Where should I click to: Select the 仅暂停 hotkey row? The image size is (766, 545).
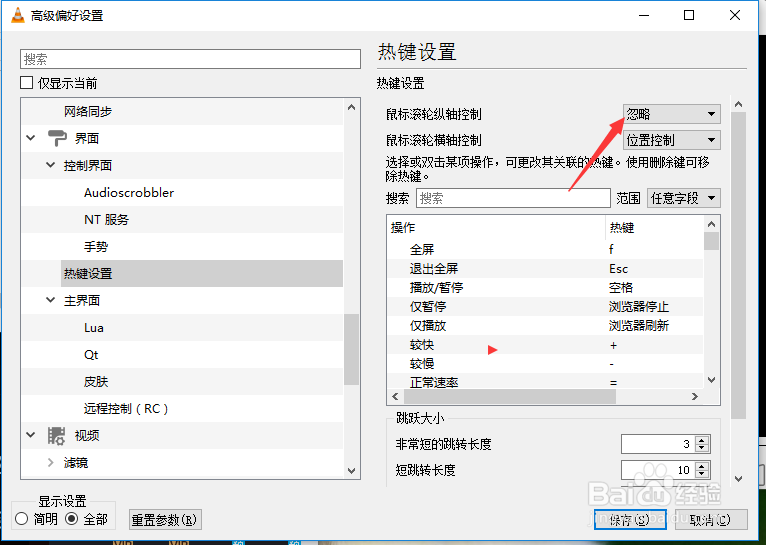click(545, 307)
